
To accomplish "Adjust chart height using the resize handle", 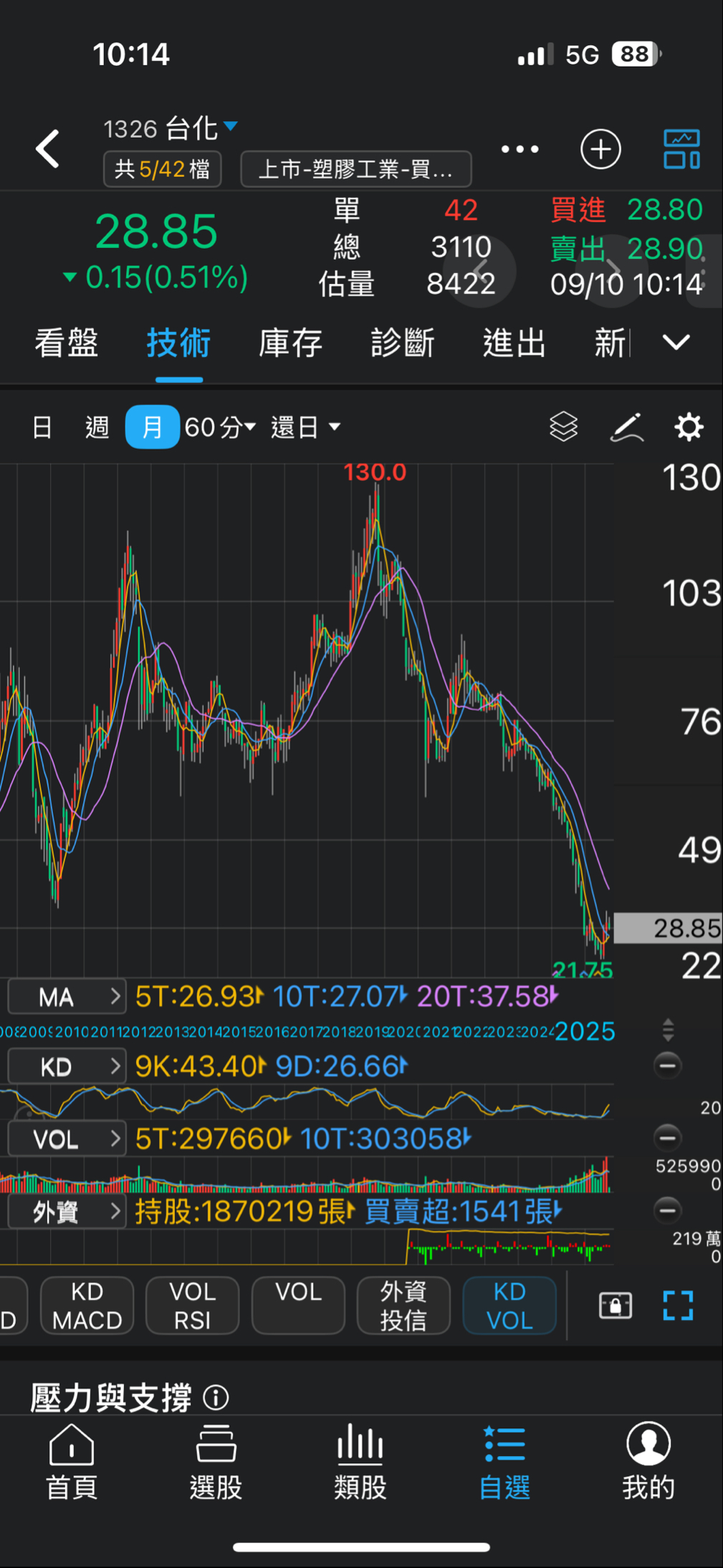I will coord(668,1030).
